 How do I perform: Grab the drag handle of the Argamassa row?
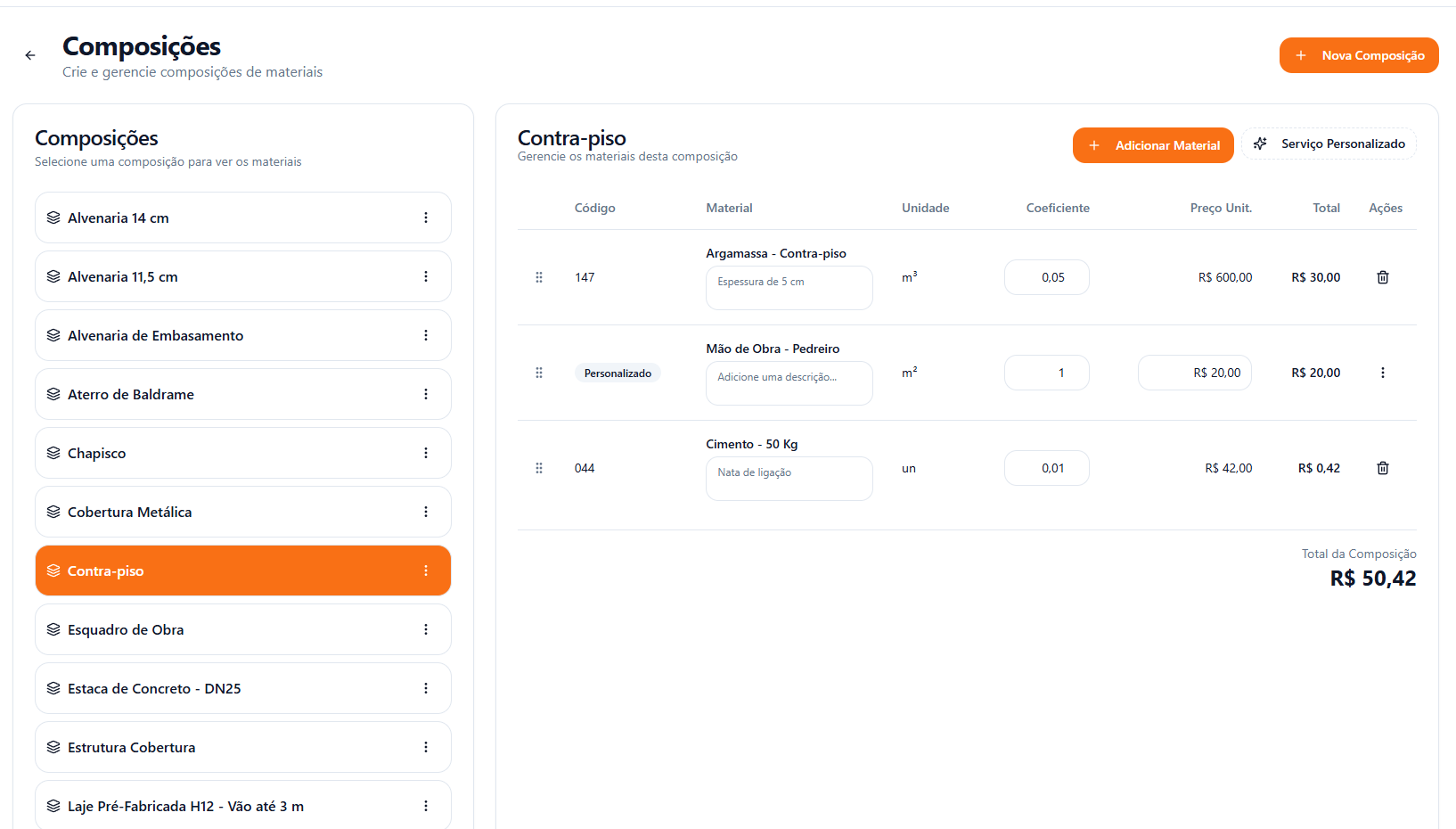coord(539,277)
